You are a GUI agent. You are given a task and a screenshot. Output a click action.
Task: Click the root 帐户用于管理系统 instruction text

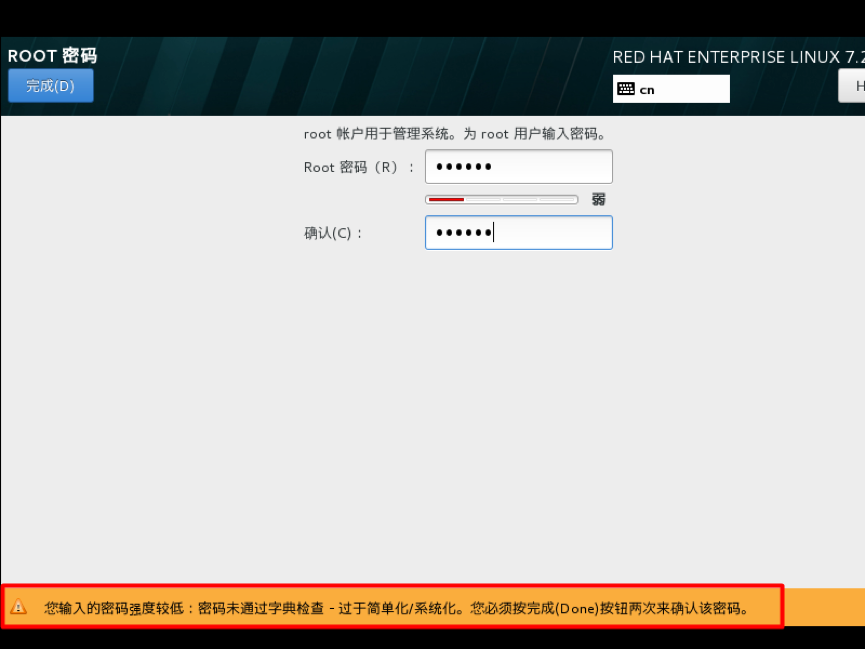pos(455,134)
